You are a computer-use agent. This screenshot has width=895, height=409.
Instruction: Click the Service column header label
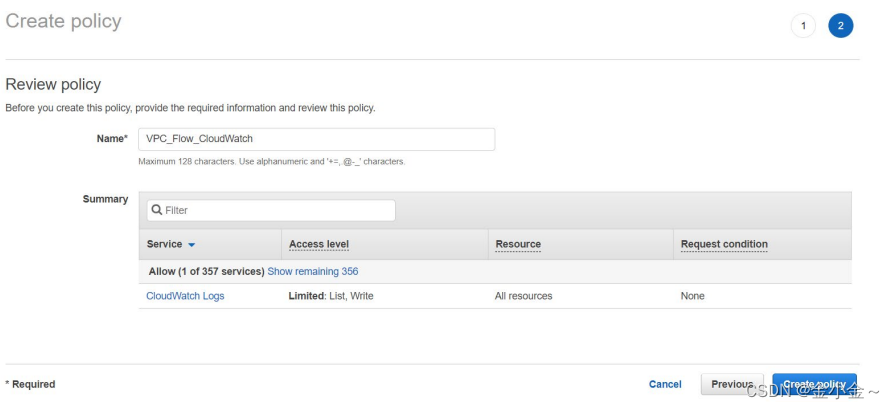[x=164, y=244]
